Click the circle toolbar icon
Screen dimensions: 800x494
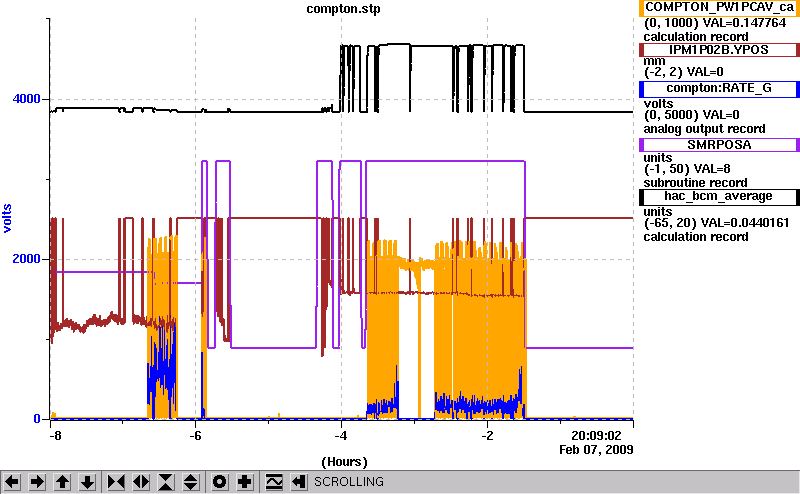click(219, 482)
